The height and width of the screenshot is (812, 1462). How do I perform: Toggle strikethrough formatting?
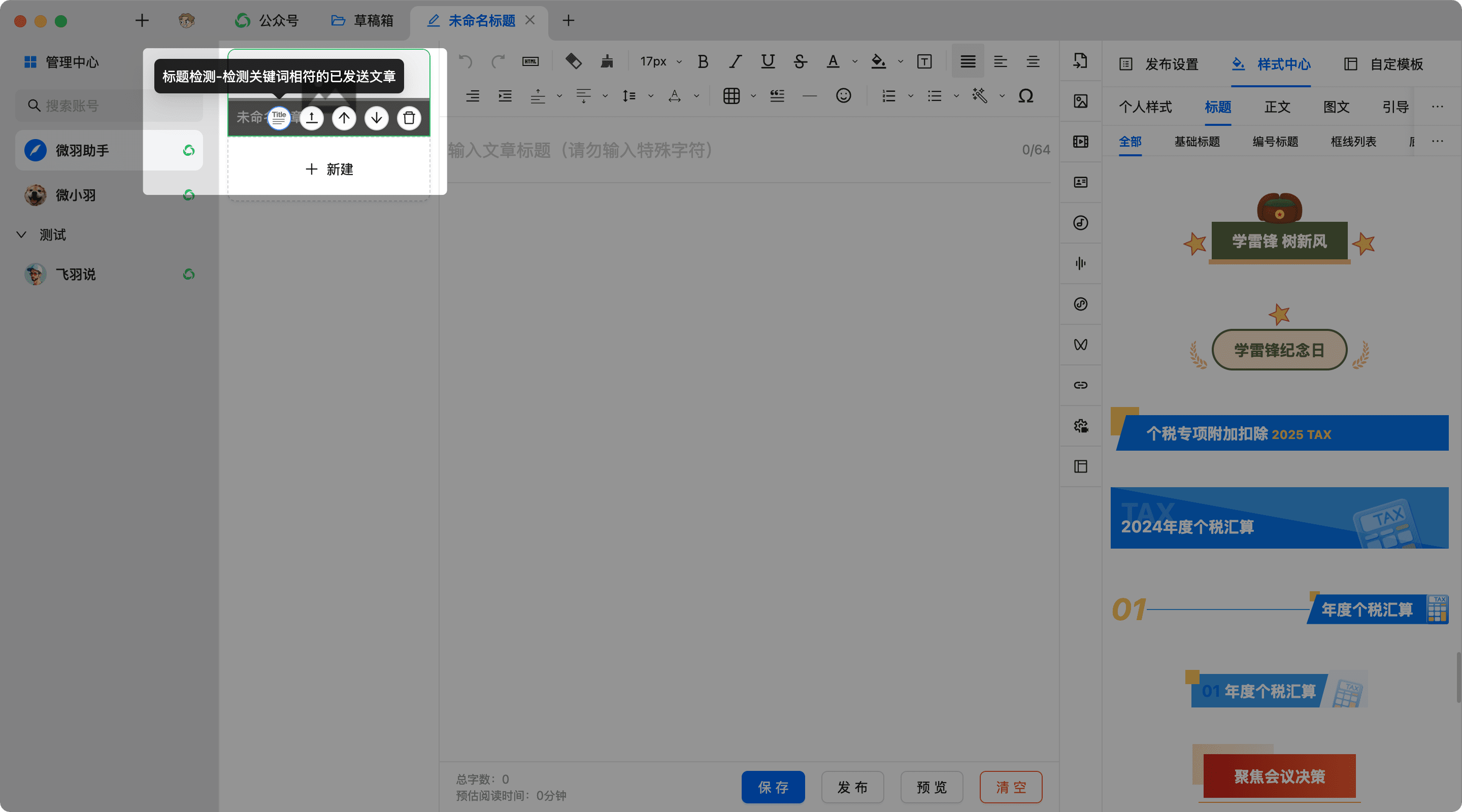click(800, 61)
